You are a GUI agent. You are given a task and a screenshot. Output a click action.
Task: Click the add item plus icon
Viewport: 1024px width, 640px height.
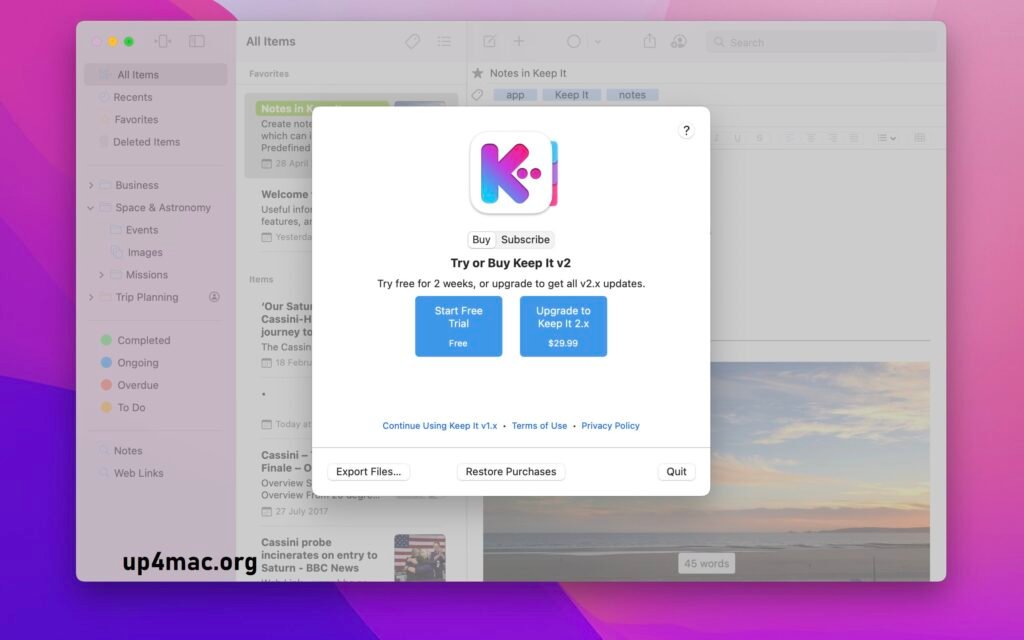tap(518, 41)
